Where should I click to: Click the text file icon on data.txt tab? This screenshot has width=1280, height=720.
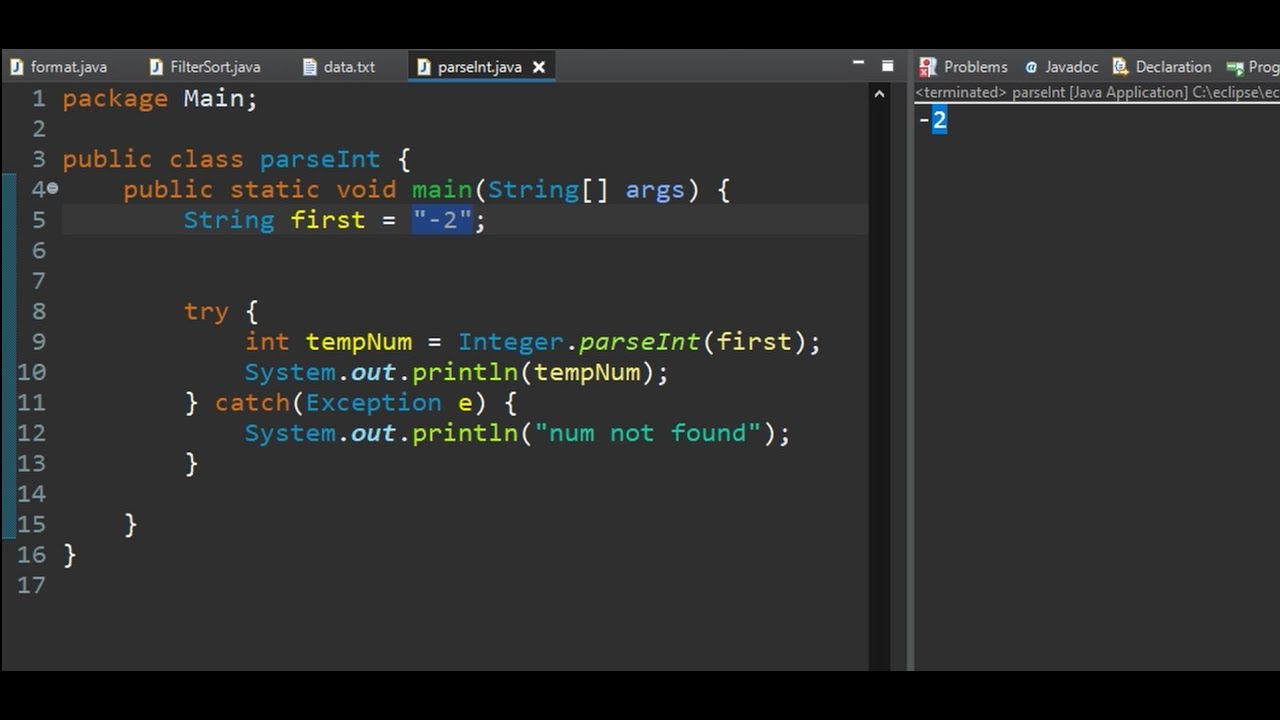tap(309, 67)
